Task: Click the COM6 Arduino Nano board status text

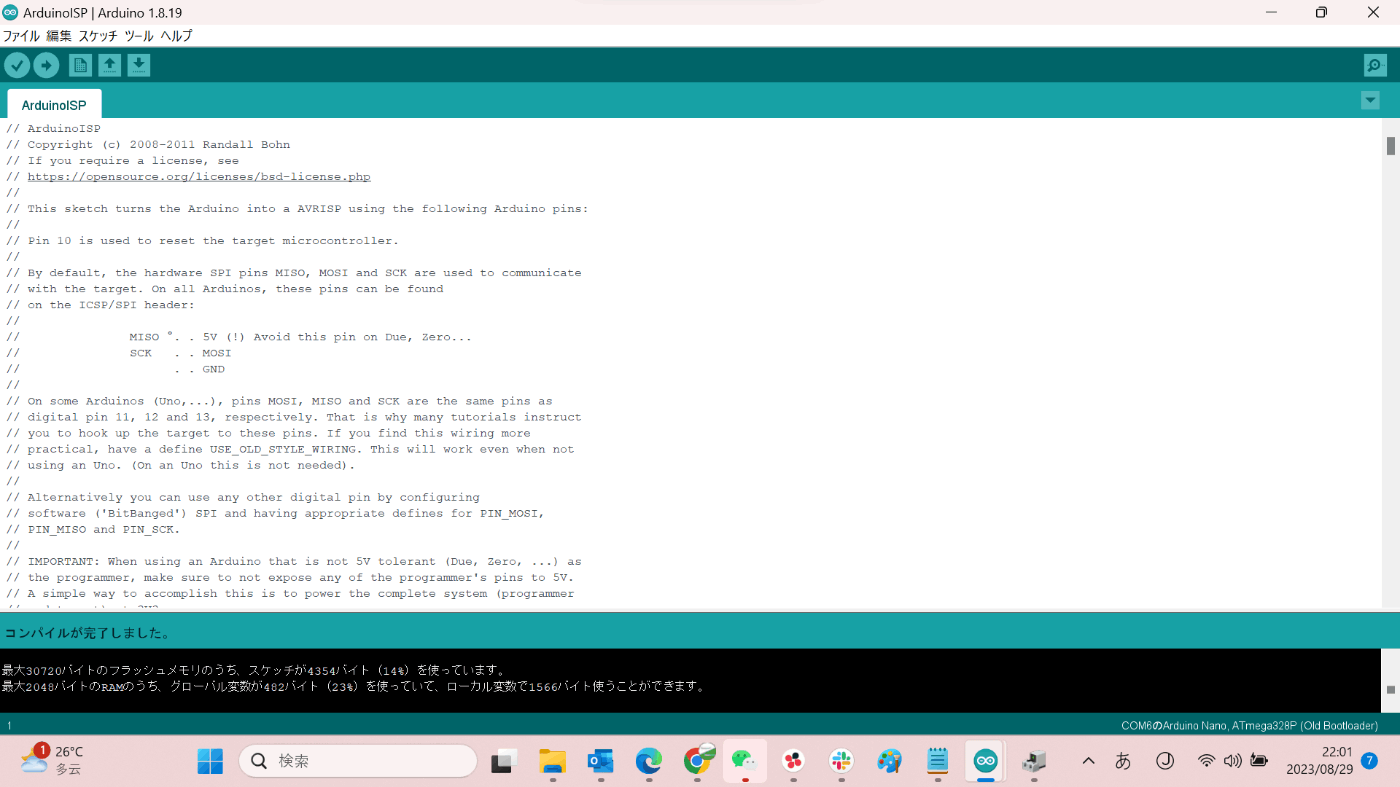Action: pos(1249,726)
